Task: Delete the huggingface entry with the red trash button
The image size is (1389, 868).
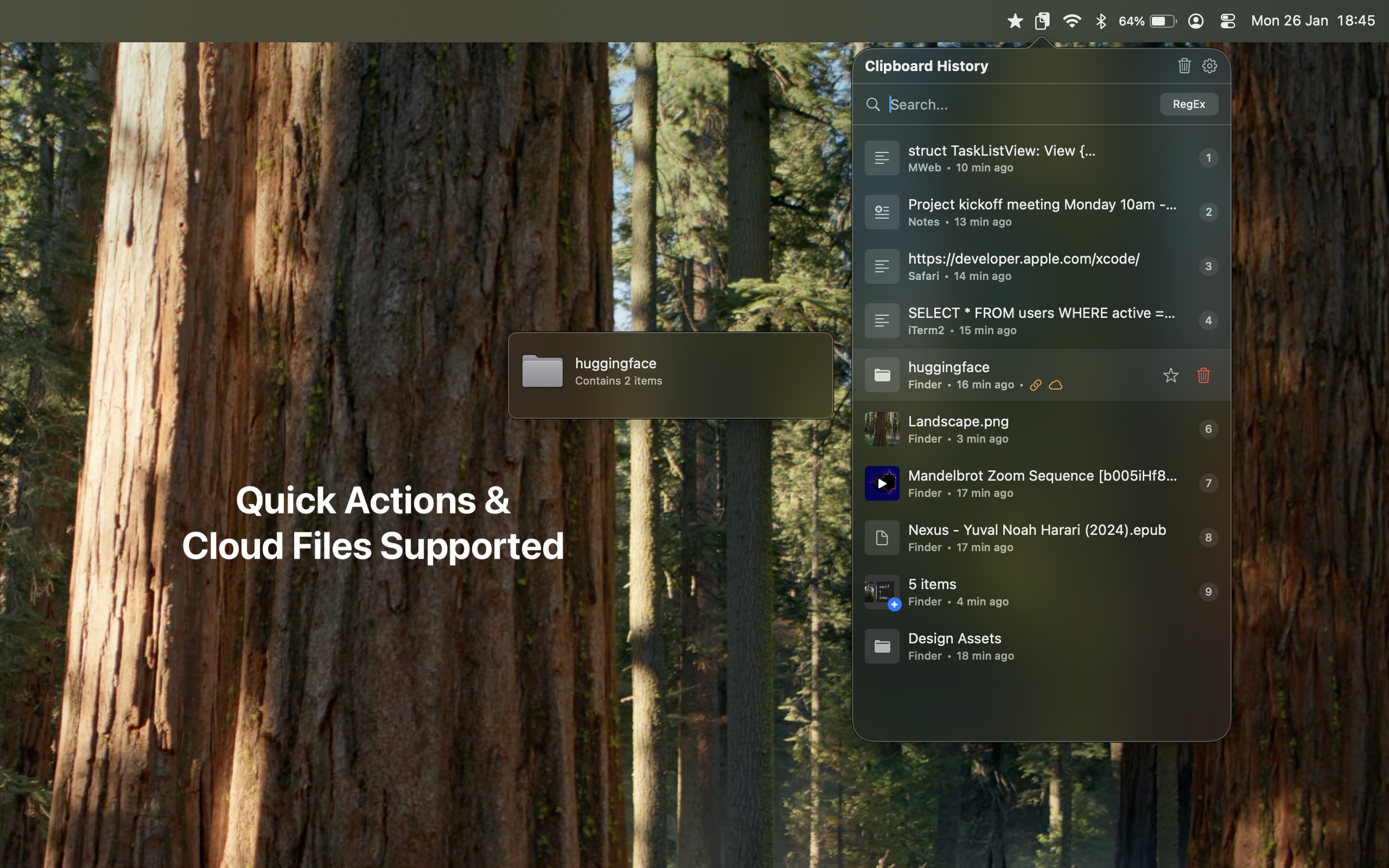Action: pos(1203,375)
